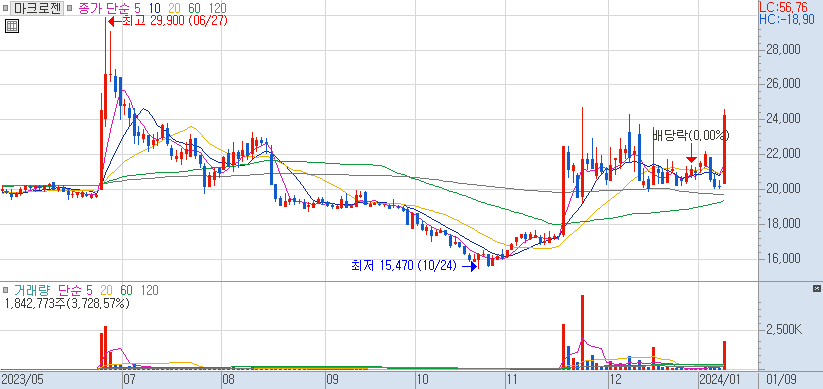The height and width of the screenshot is (389, 823).
Task: Select the pink 5 volume moving average
Action: pos(89,290)
